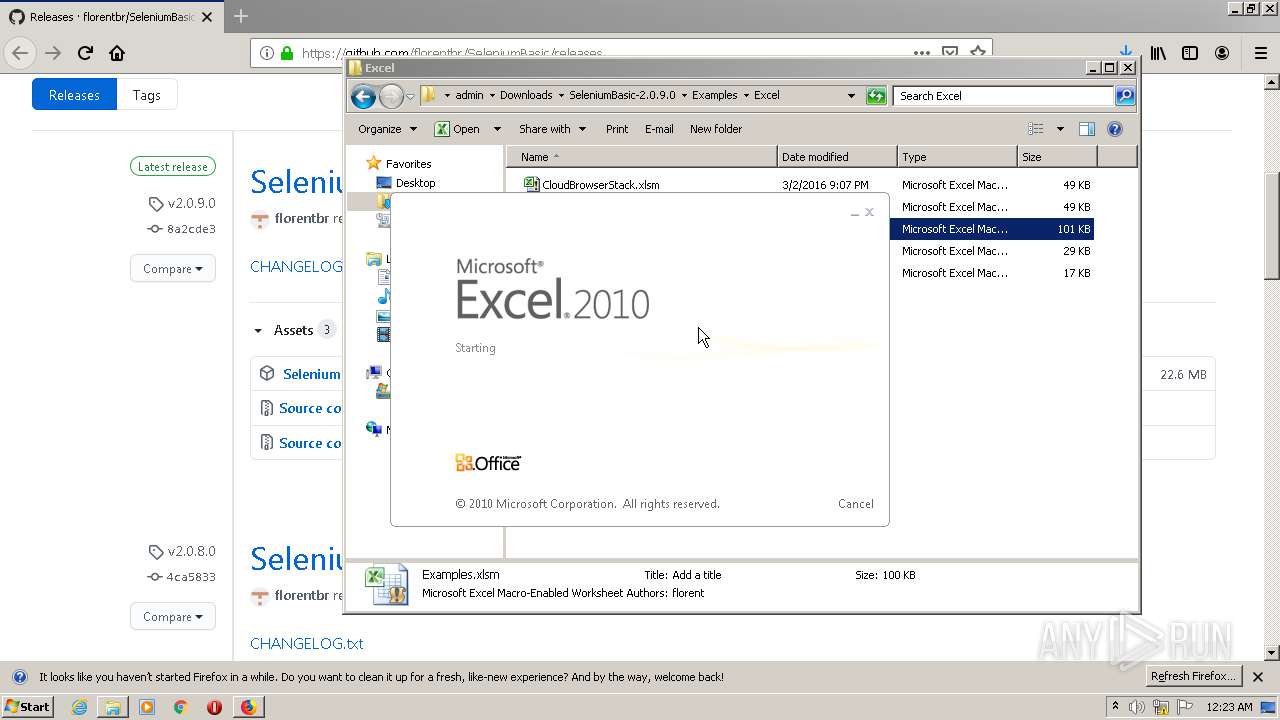Open CHANGELOG.txt link under v2.0.8.0

coord(307,644)
